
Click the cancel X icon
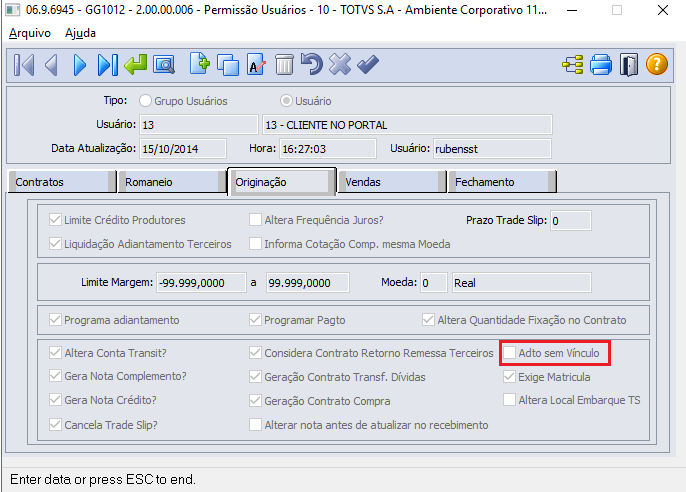coord(340,64)
